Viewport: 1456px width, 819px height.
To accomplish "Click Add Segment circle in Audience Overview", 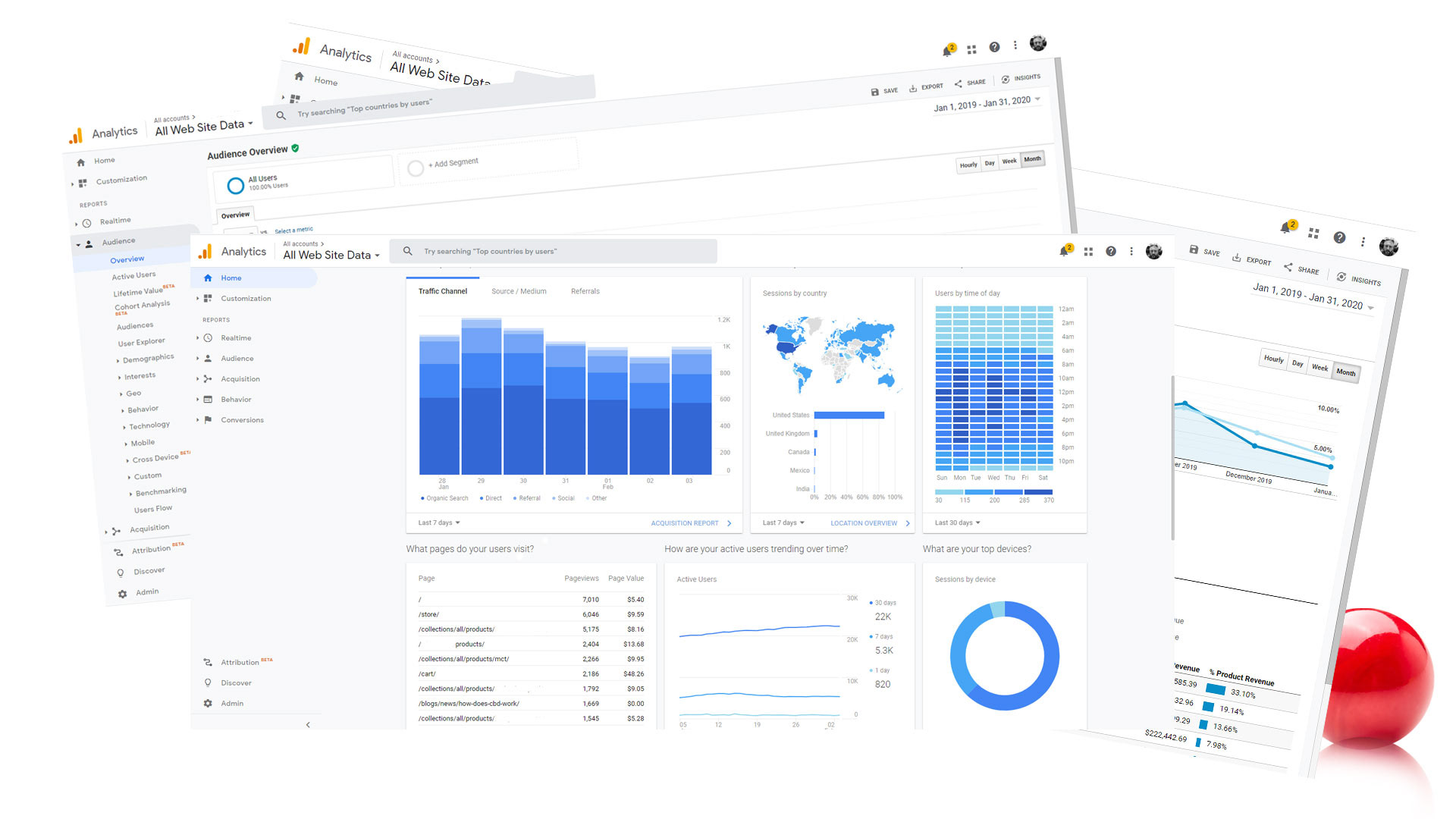I will point(416,168).
